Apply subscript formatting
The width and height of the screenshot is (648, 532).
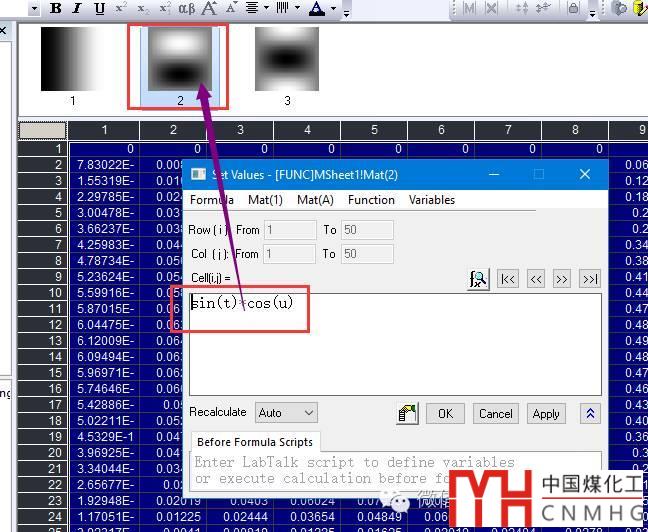(x=143, y=8)
